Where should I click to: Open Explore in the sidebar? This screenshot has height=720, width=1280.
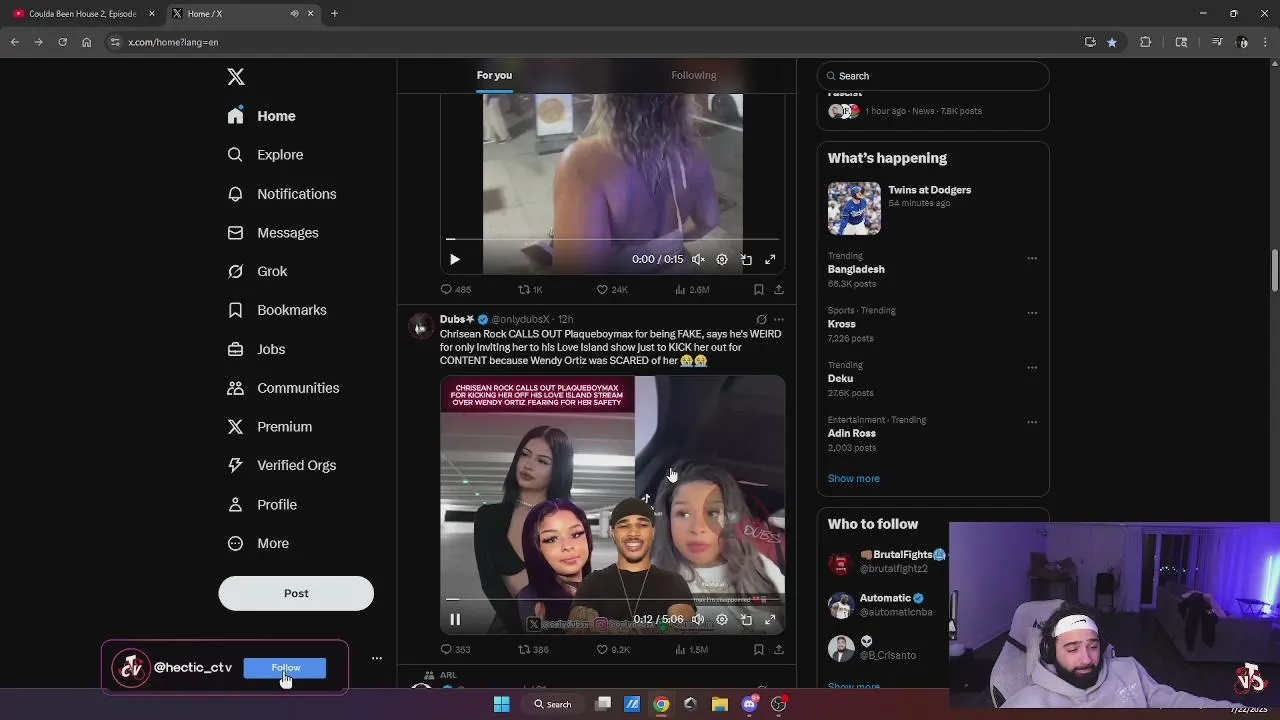(265, 155)
